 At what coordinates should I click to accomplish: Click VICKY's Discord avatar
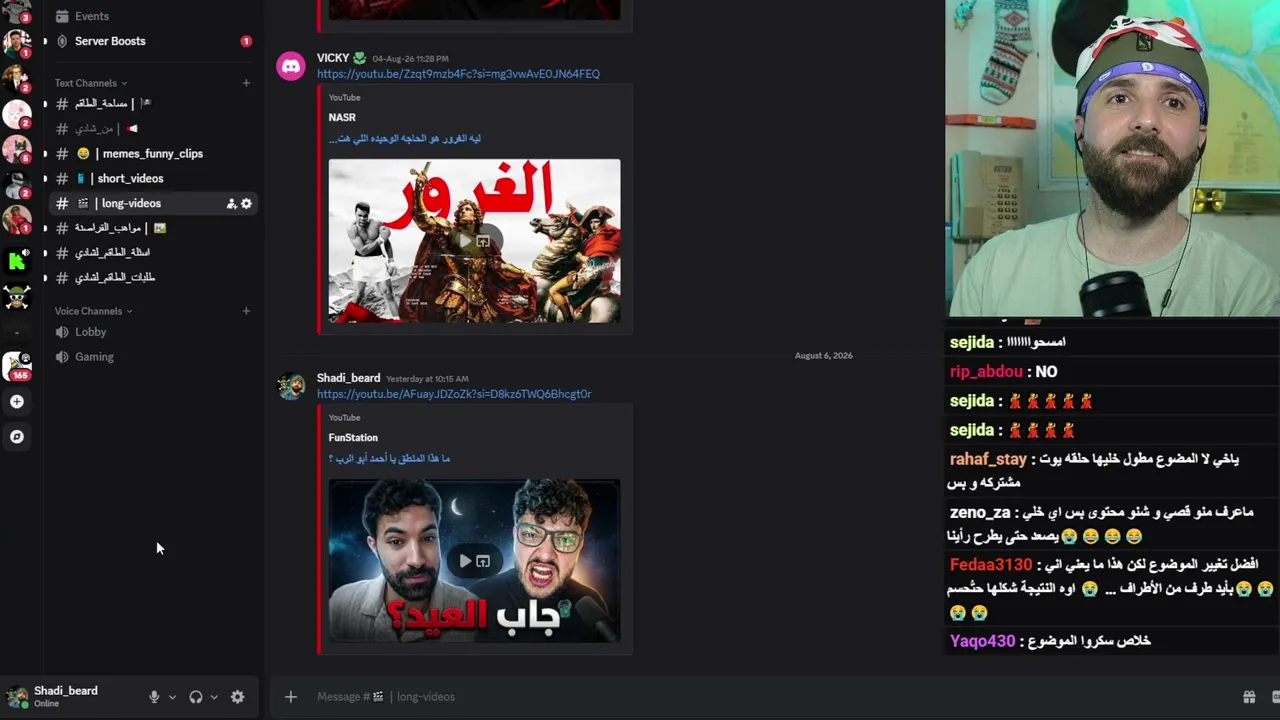(x=291, y=67)
